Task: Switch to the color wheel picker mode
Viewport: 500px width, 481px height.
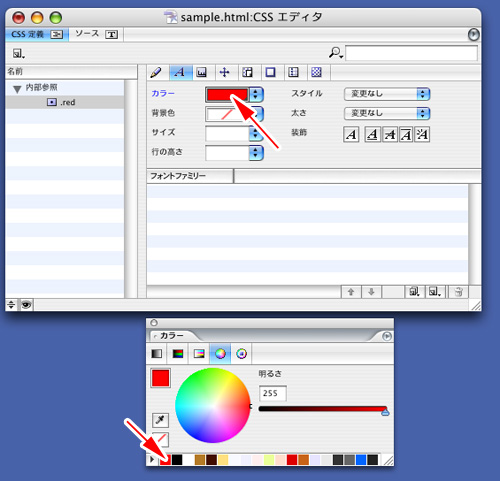Action: pyautogui.click(x=220, y=353)
